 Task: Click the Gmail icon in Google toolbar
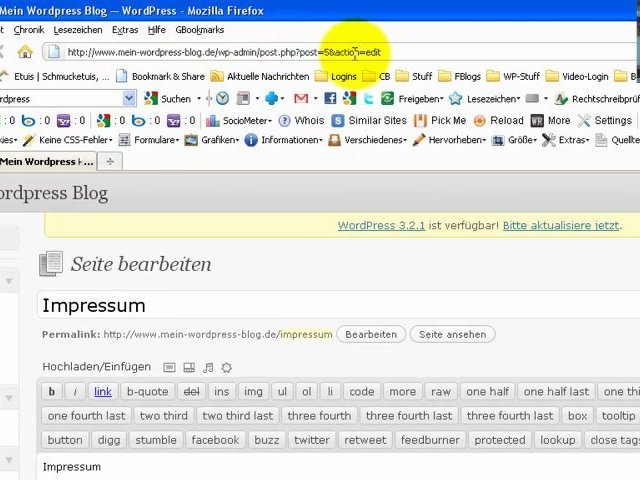click(x=301, y=99)
